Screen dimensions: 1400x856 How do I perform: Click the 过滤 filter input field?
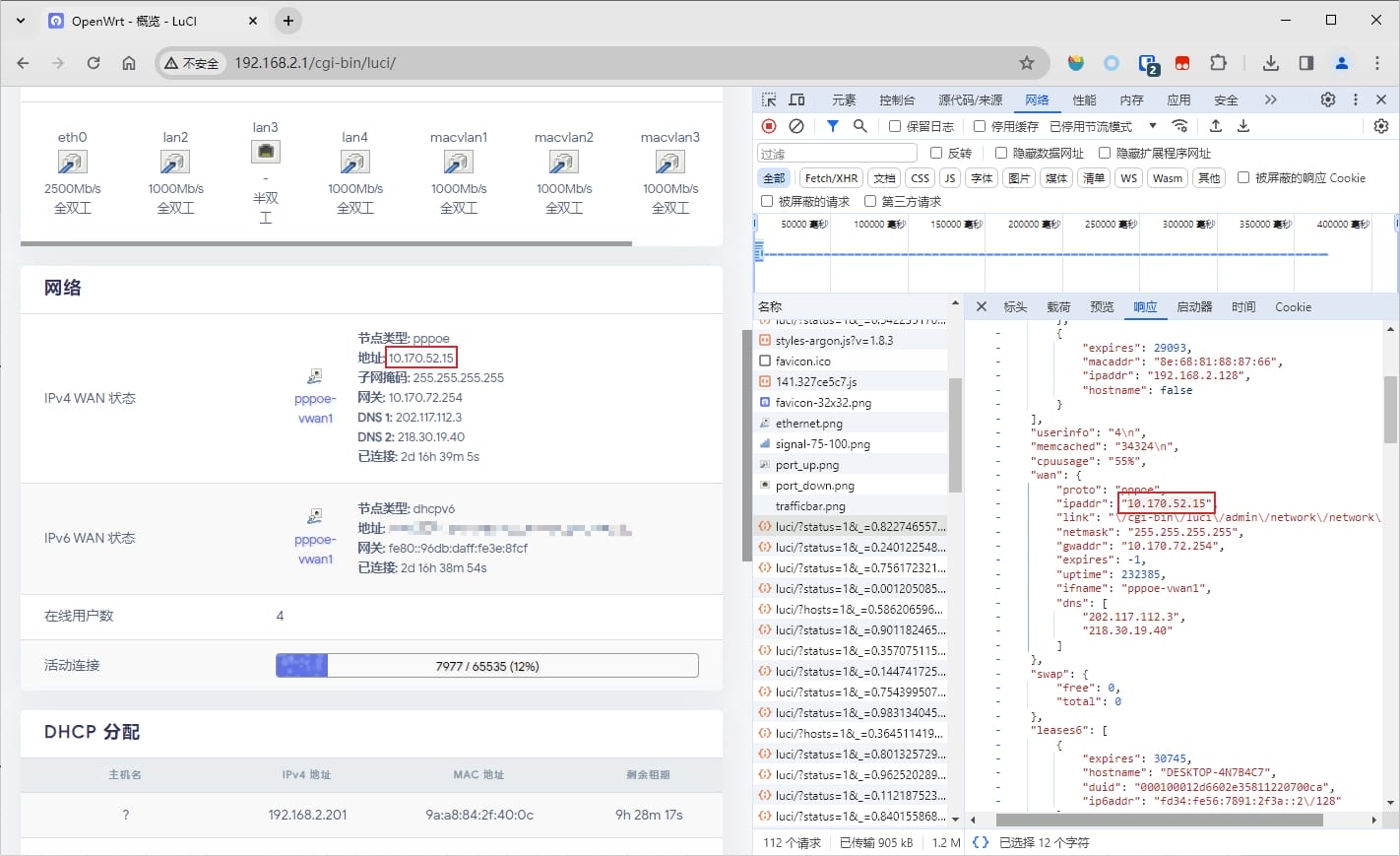click(837, 153)
